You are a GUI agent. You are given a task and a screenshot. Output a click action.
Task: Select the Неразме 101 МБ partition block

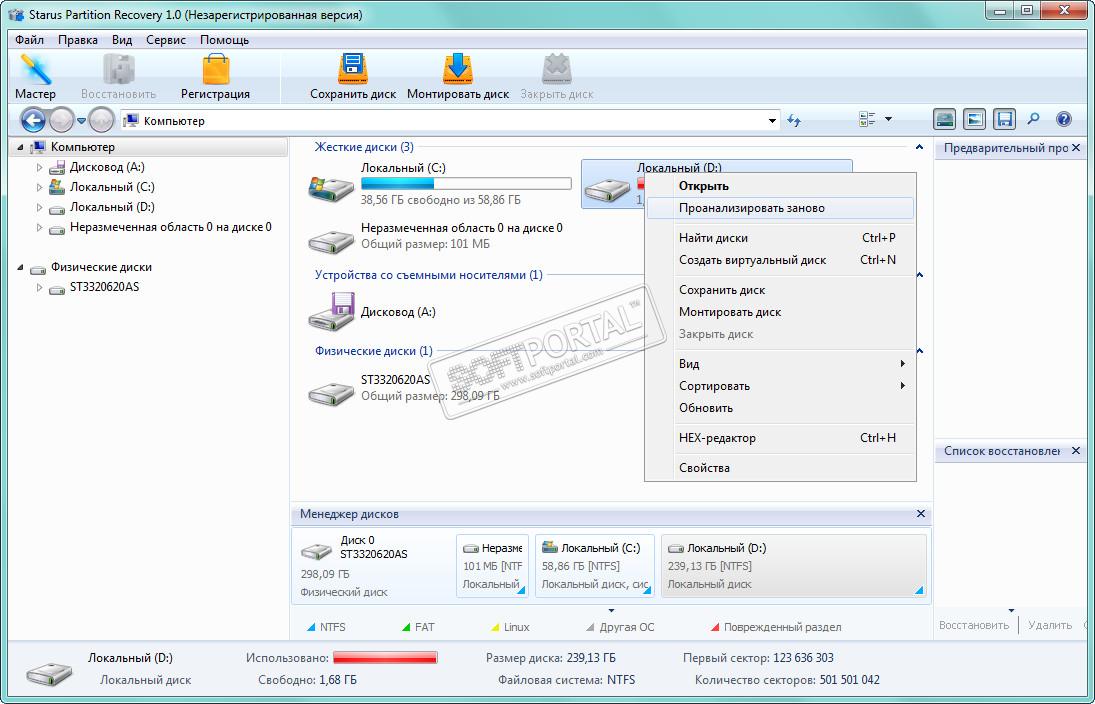[x=492, y=566]
